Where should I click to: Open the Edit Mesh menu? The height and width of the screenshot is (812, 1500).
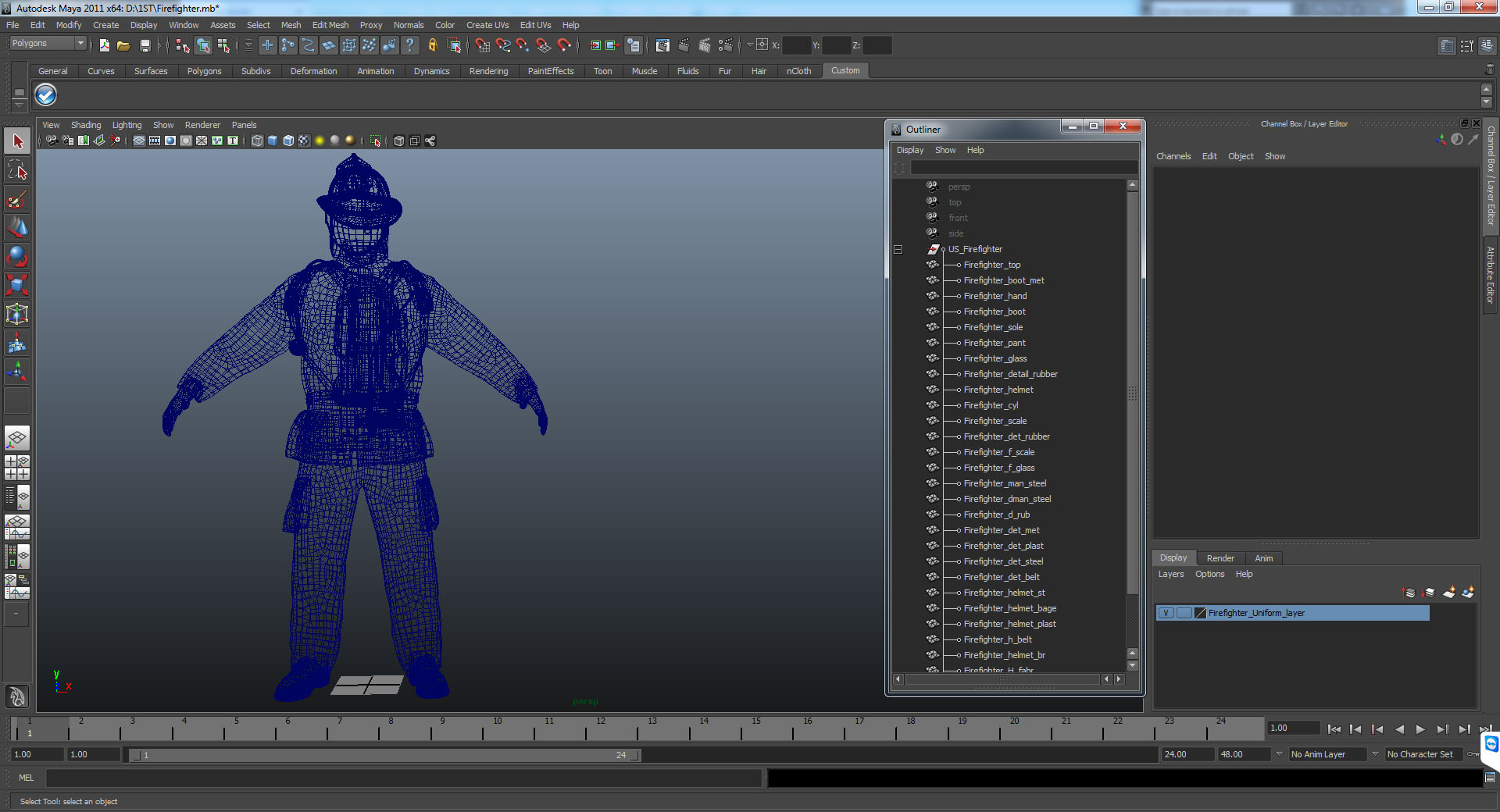330,25
